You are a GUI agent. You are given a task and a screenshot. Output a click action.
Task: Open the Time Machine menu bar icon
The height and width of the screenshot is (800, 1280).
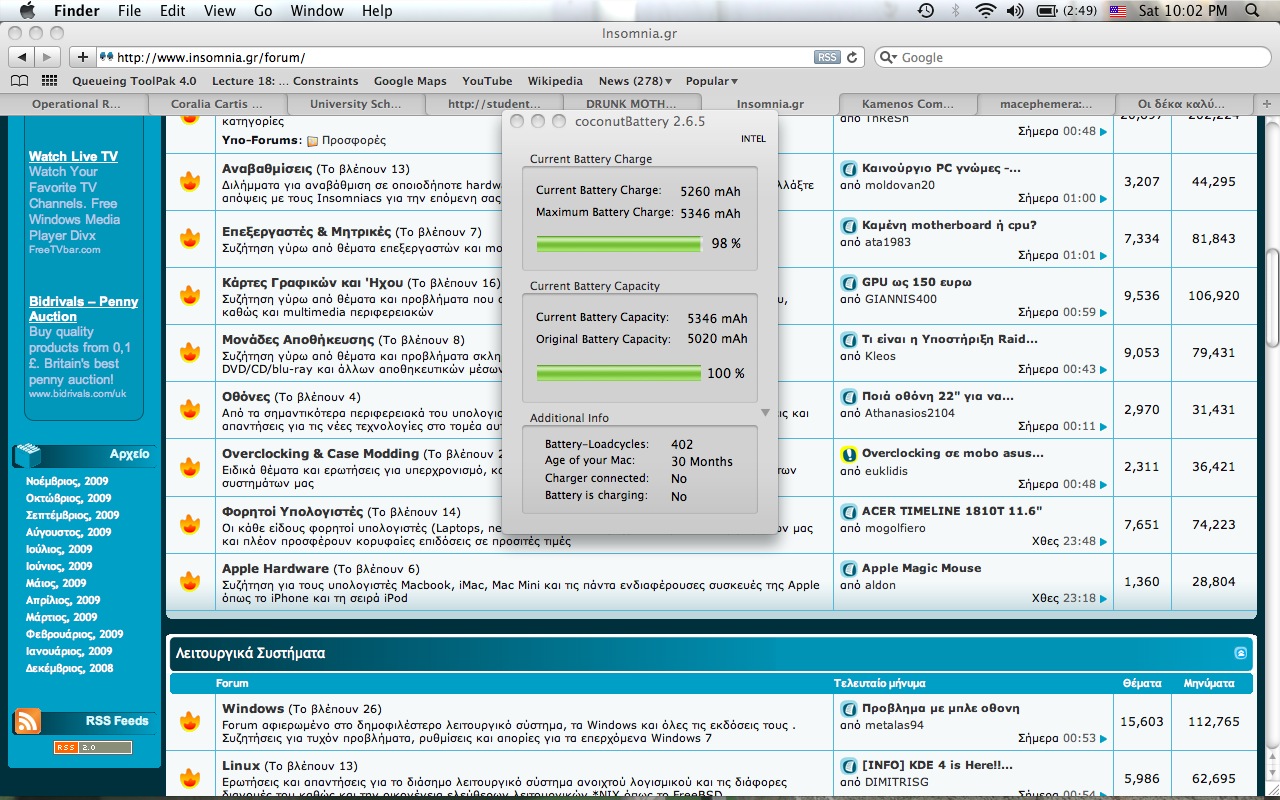pos(926,11)
